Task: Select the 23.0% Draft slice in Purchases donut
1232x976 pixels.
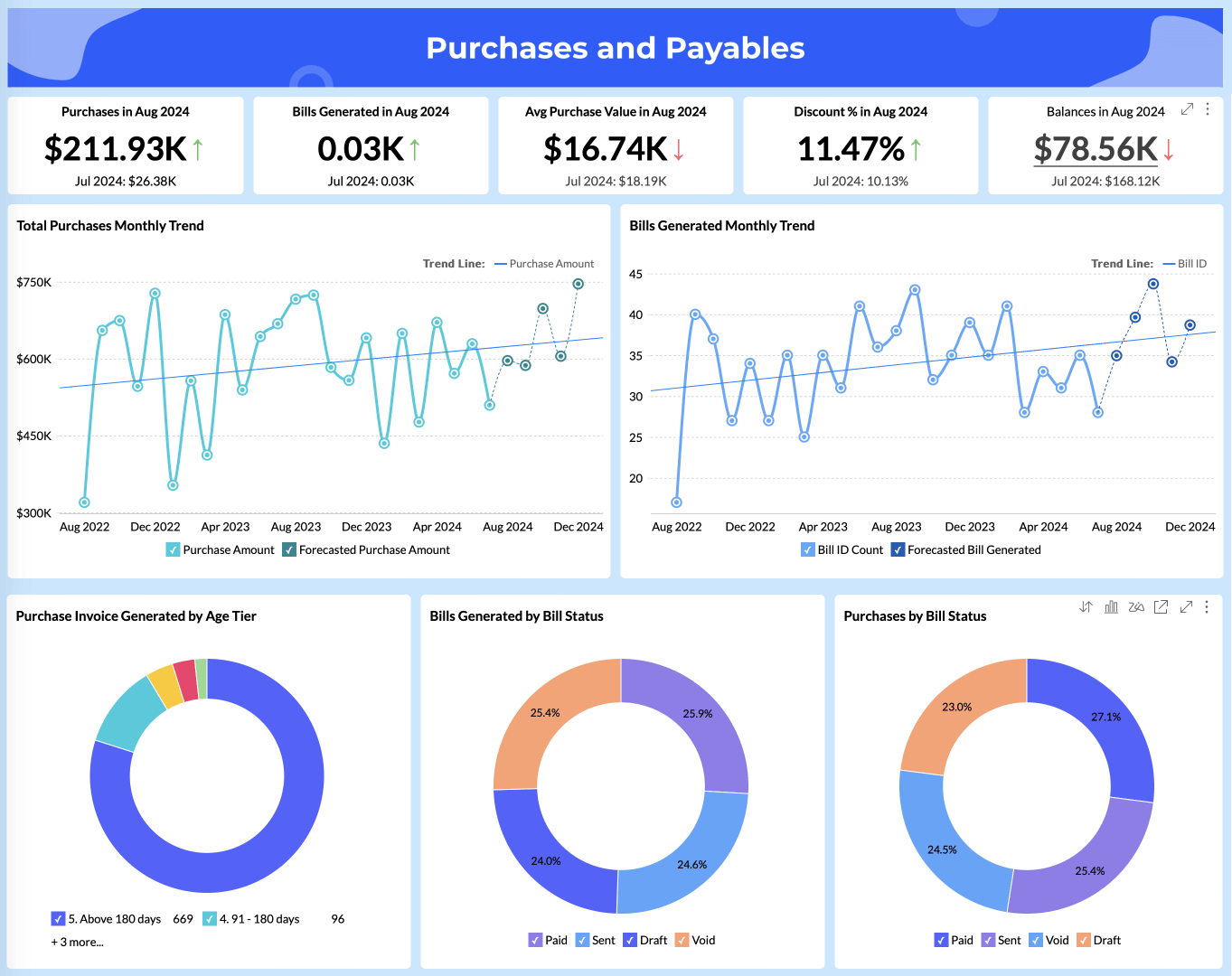Action: [x=956, y=707]
